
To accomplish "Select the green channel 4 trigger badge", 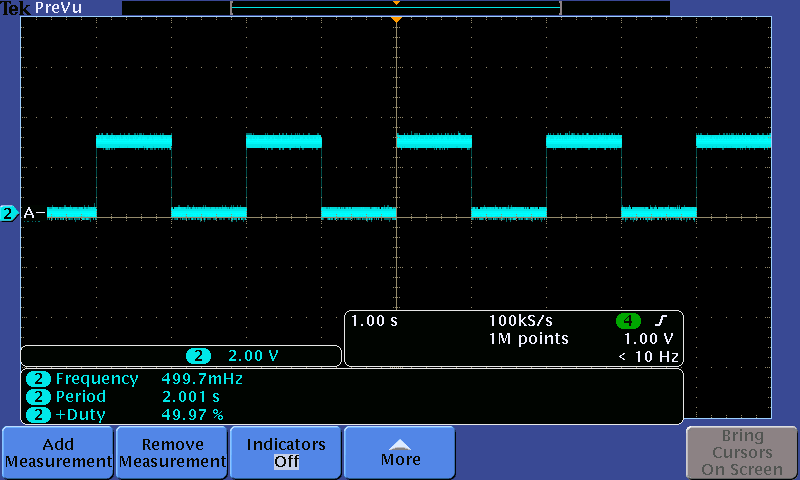I will pyautogui.click(x=628, y=321).
